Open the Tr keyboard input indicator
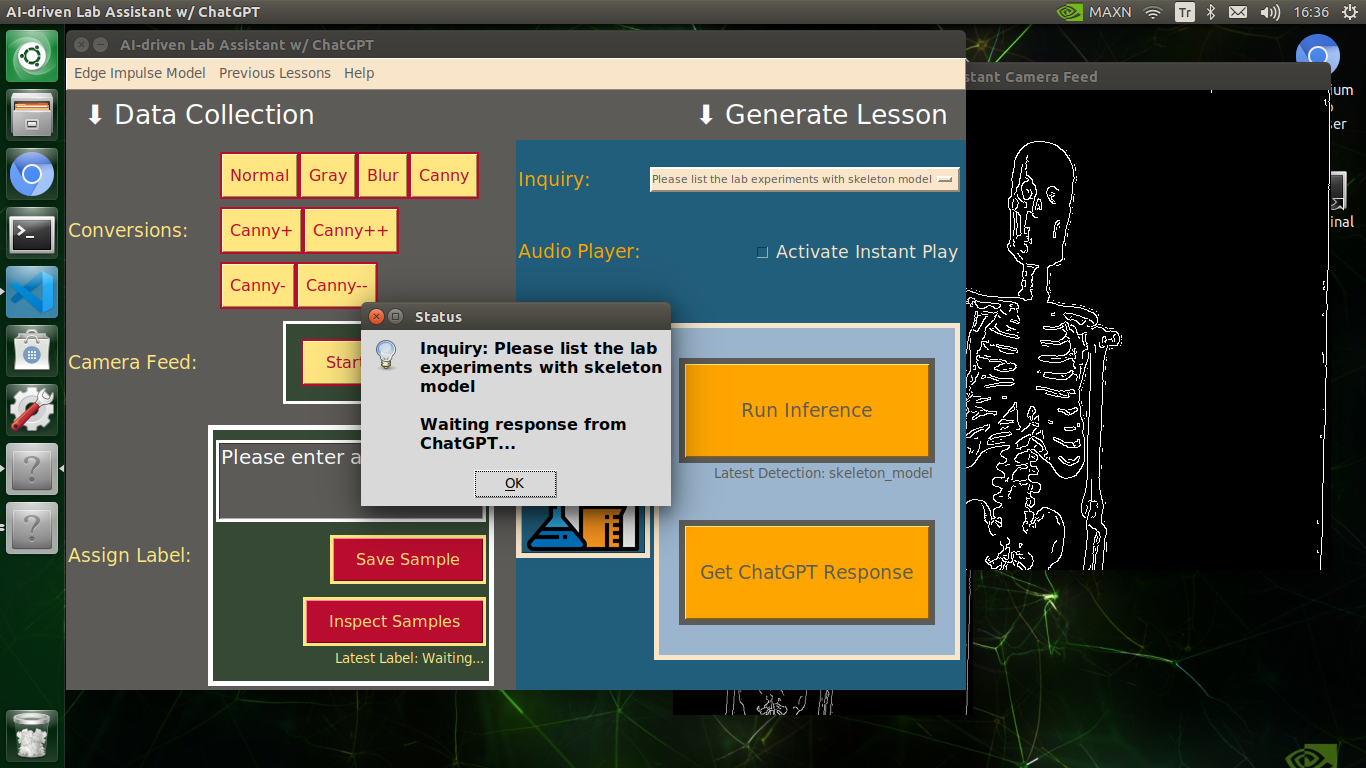The width and height of the screenshot is (1366, 768). pyautogui.click(x=1184, y=12)
